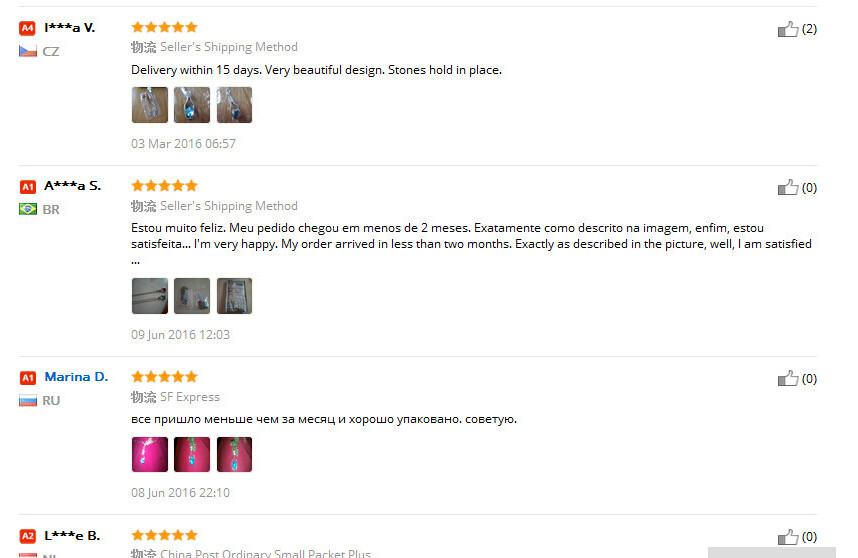Open first photo in I***a V.'s review

point(150,104)
